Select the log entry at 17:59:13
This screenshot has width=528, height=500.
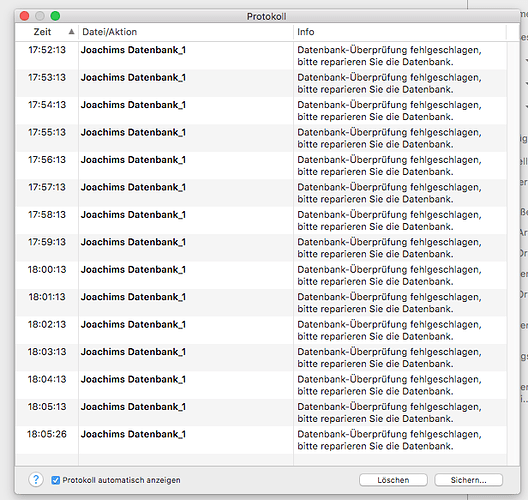(x=261, y=248)
